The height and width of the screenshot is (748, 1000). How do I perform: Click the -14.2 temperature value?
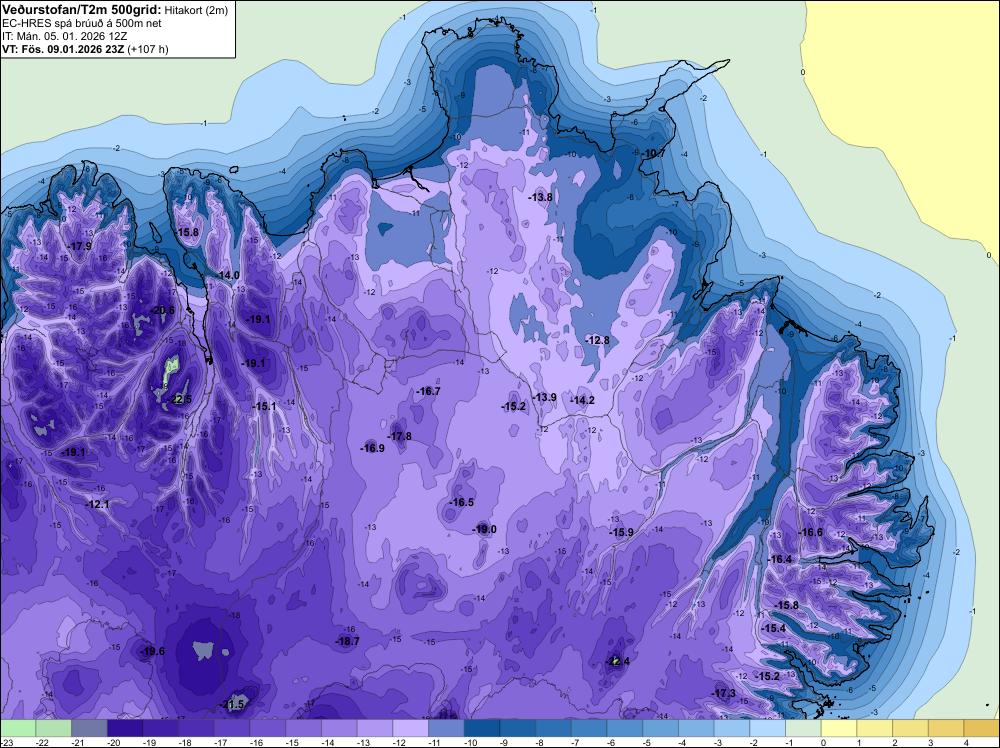582,400
